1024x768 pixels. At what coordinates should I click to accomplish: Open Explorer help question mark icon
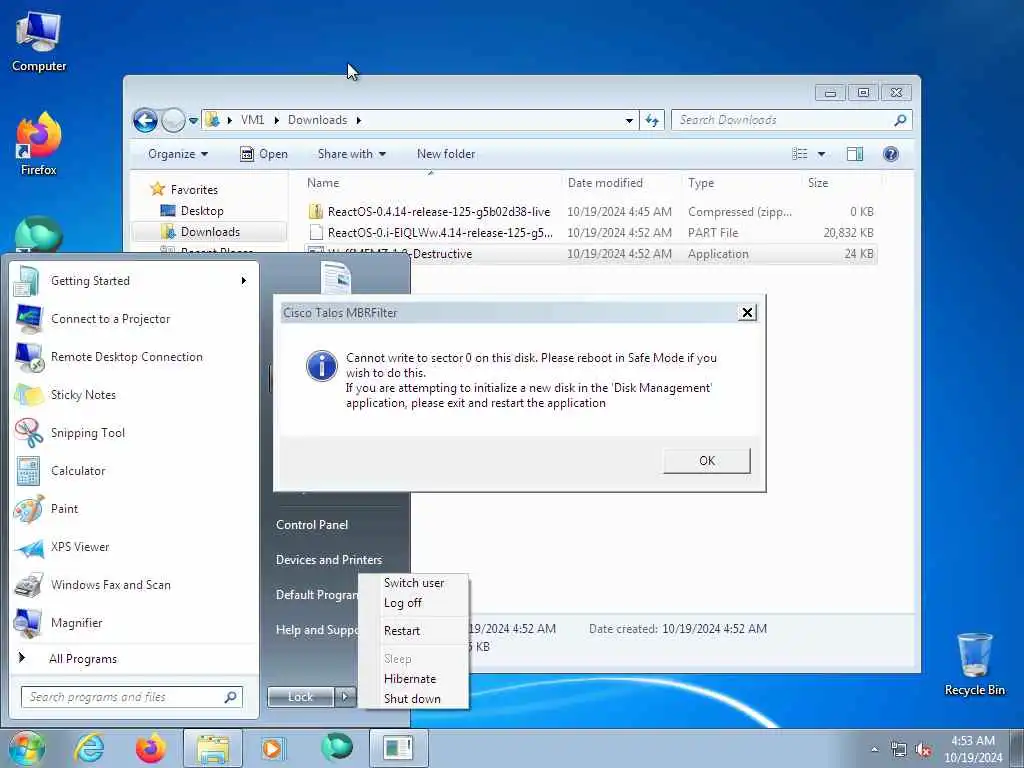[x=890, y=154]
